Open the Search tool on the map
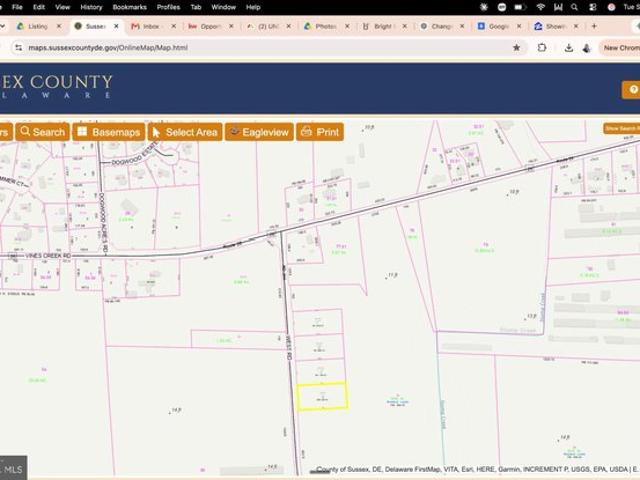The width and height of the screenshot is (640, 480). coord(42,132)
